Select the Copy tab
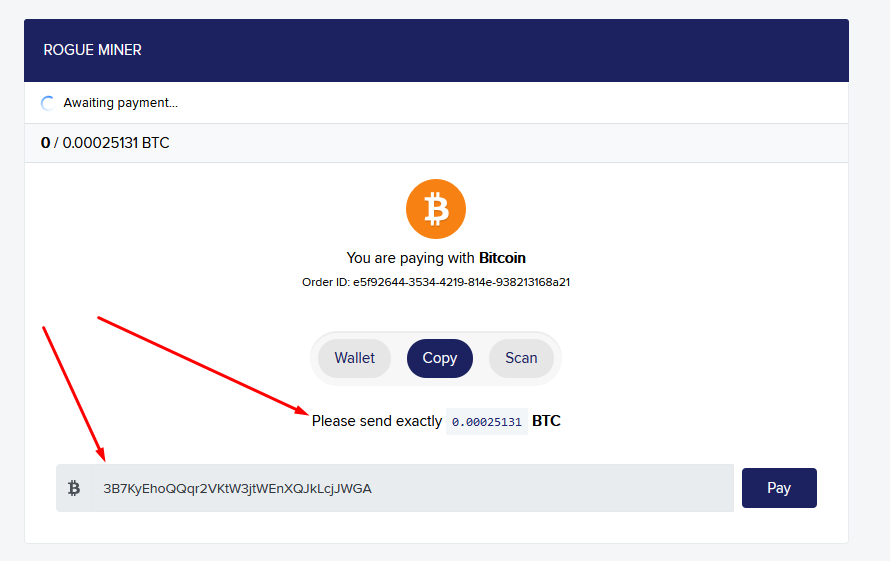 point(440,358)
